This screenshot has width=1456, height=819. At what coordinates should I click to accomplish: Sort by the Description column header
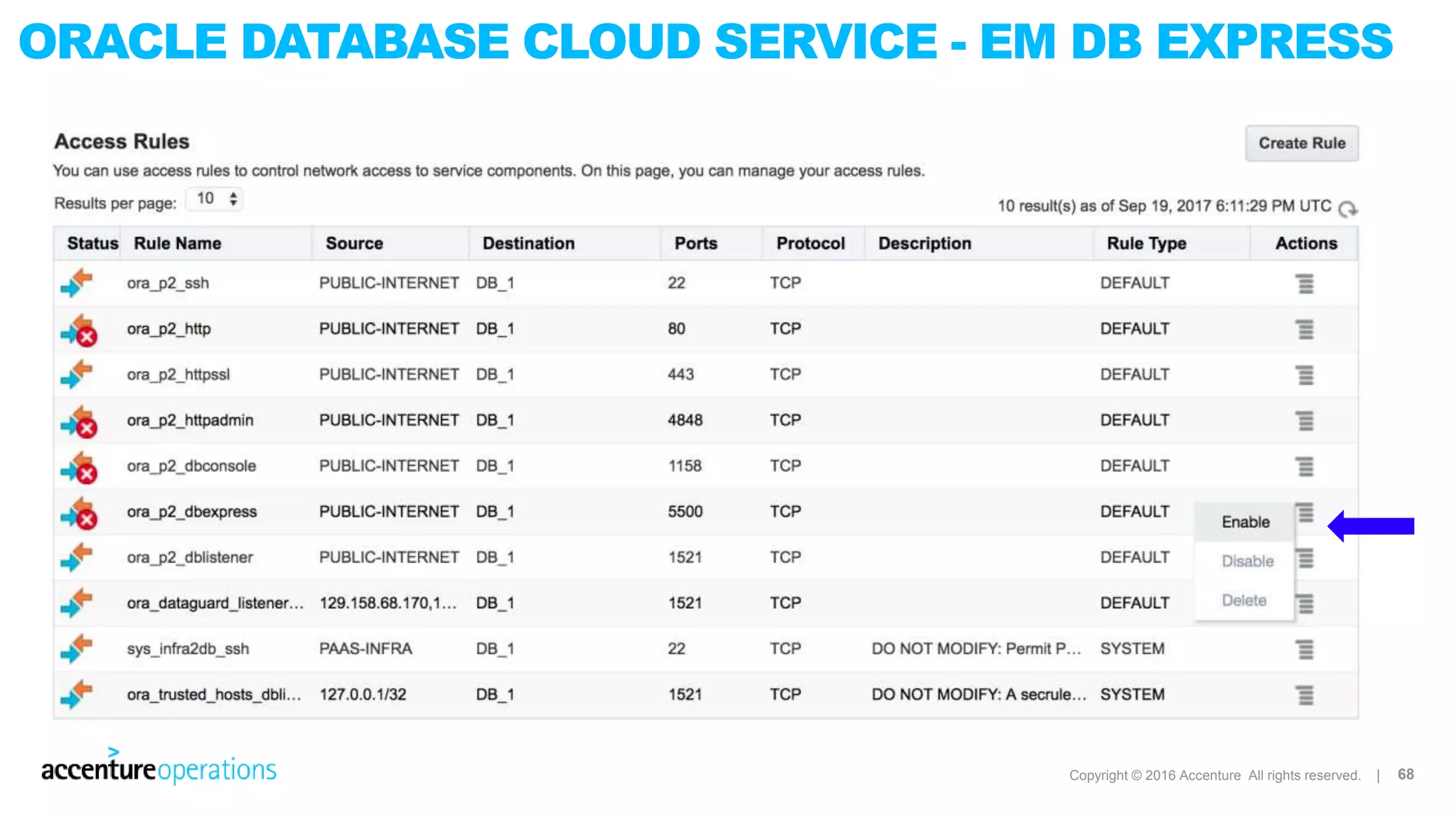click(925, 243)
